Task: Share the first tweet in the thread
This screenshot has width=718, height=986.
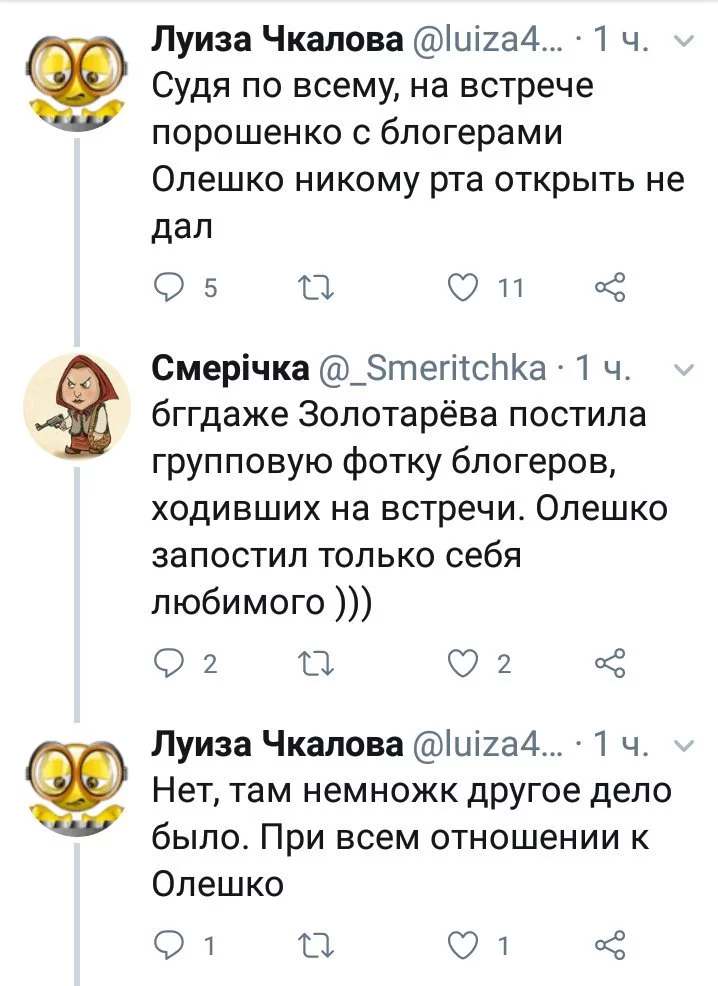Action: (609, 288)
